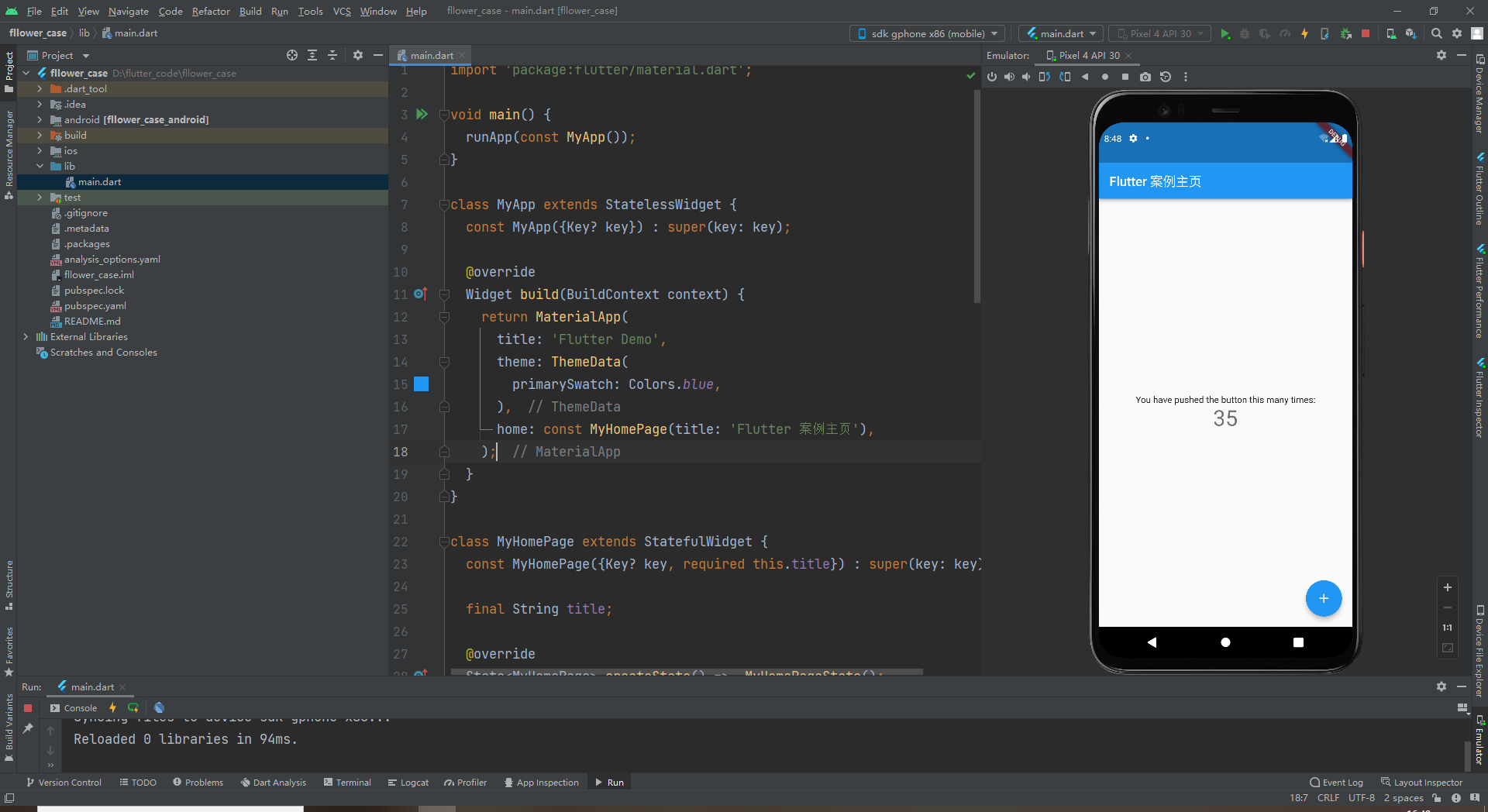Raise emulator volume with volume up icon
Screen dimensions: 1488x812
click(x=1009, y=77)
